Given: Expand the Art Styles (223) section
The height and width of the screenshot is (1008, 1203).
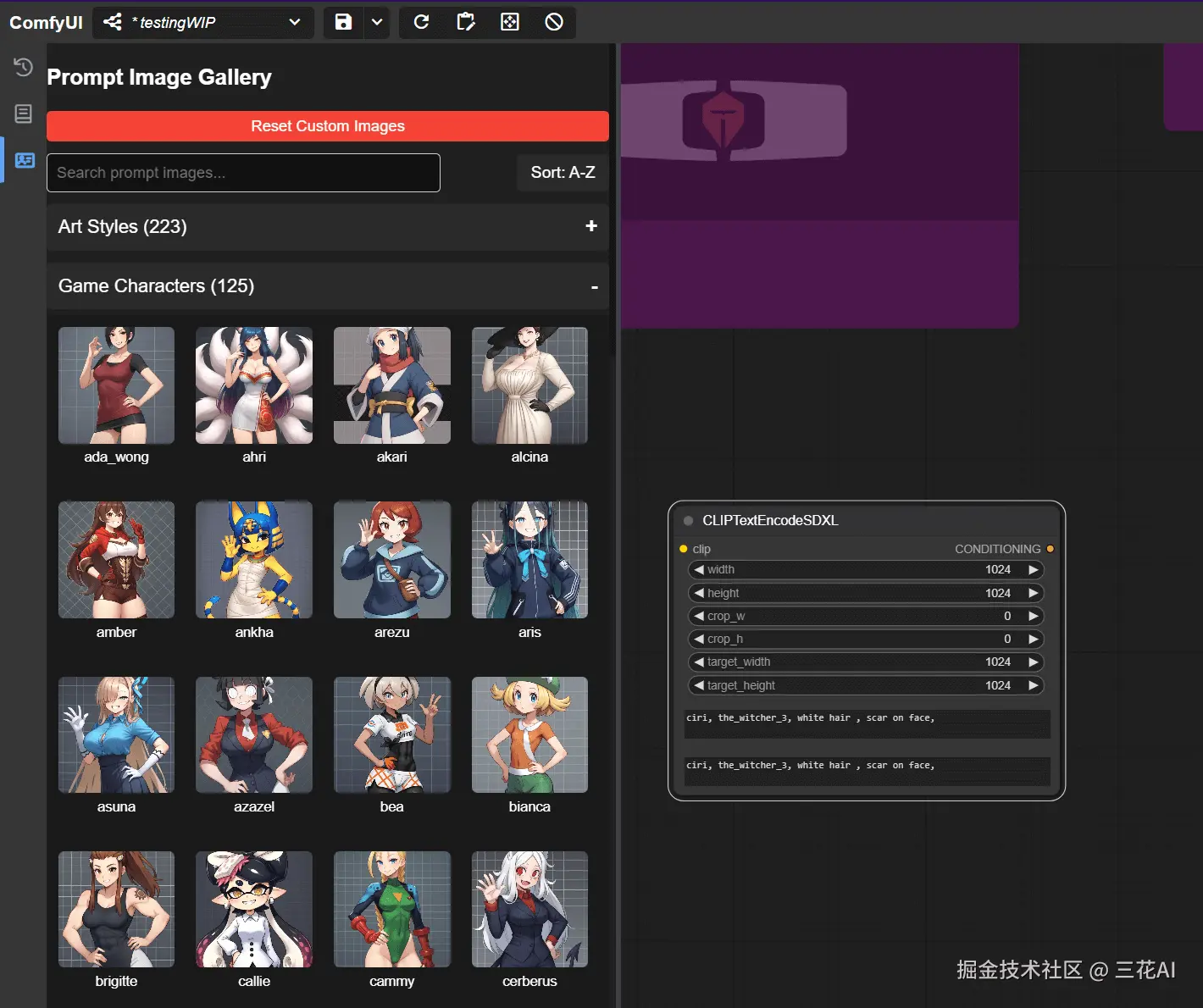Looking at the screenshot, I should point(328,227).
